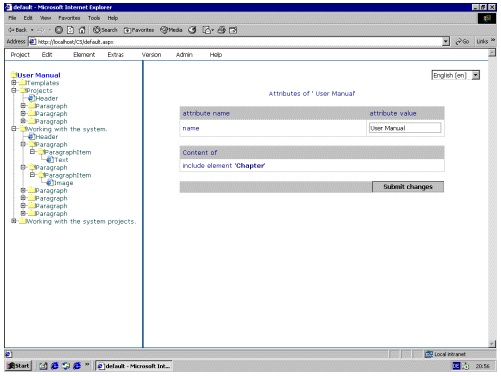Switch to 'default - Microsoft Int...' taskbar button
Image resolution: width=501 pixels, height=376 pixels.
pyautogui.click(x=134, y=366)
